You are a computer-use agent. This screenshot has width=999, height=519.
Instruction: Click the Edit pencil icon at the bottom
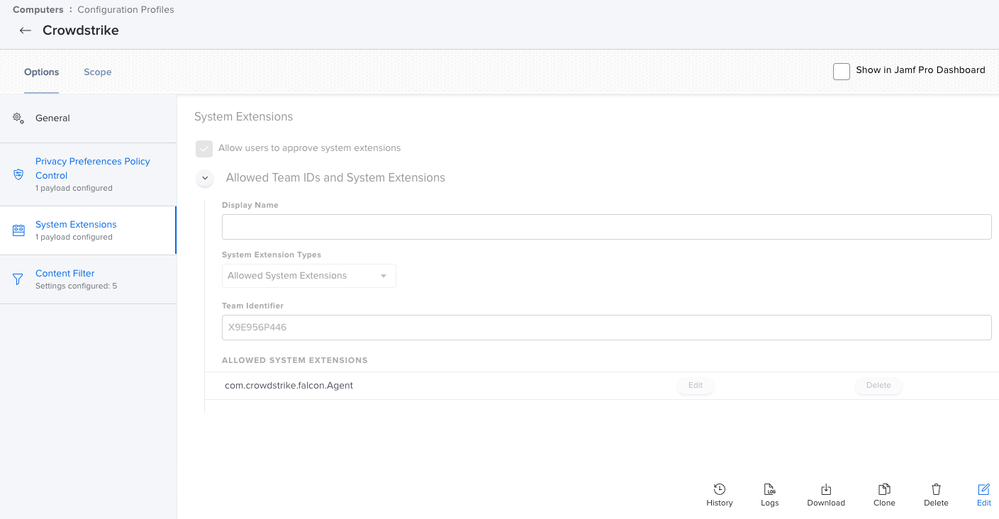click(x=984, y=489)
